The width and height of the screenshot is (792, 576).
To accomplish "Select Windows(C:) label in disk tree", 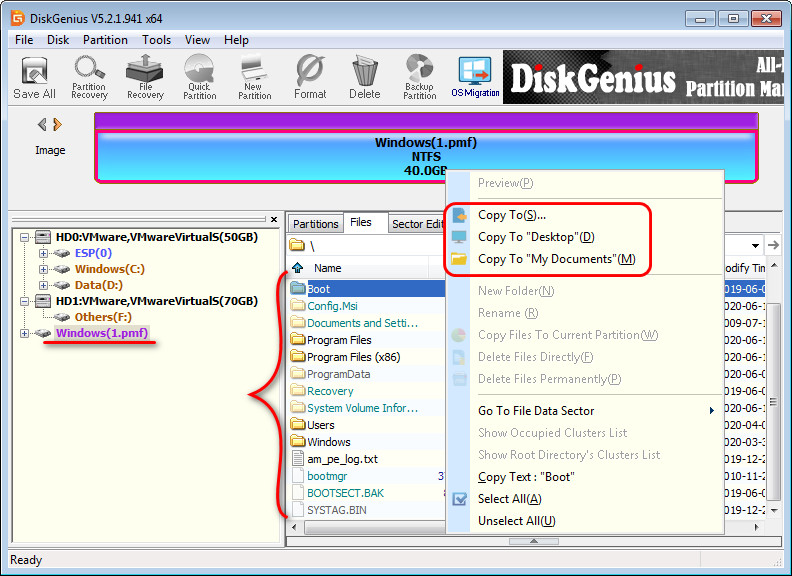I will coord(110,269).
